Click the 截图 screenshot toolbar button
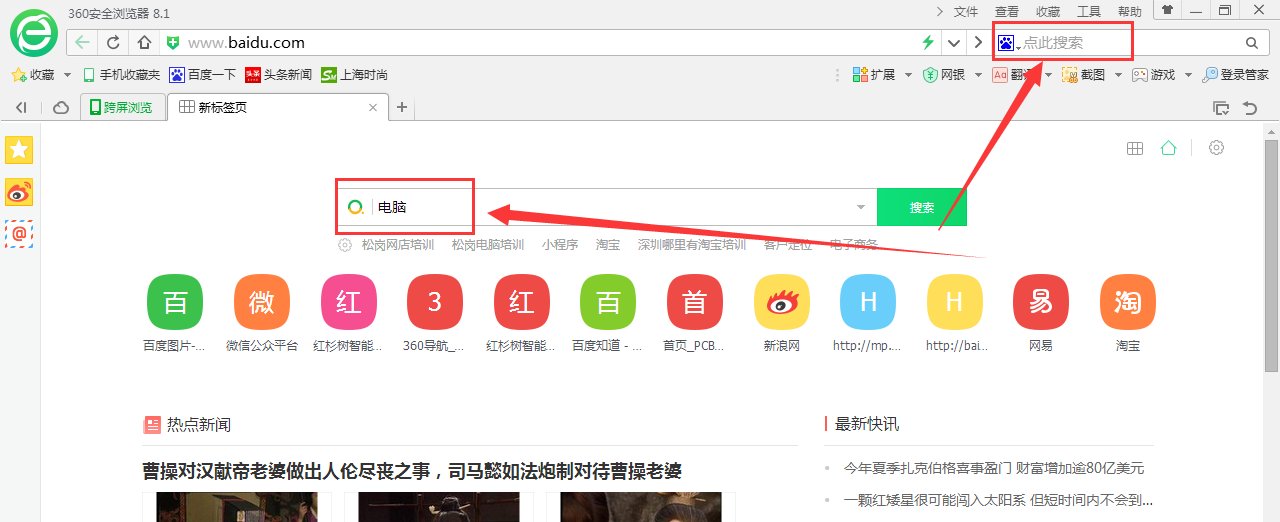This screenshot has width=1280, height=522. coord(1084,75)
